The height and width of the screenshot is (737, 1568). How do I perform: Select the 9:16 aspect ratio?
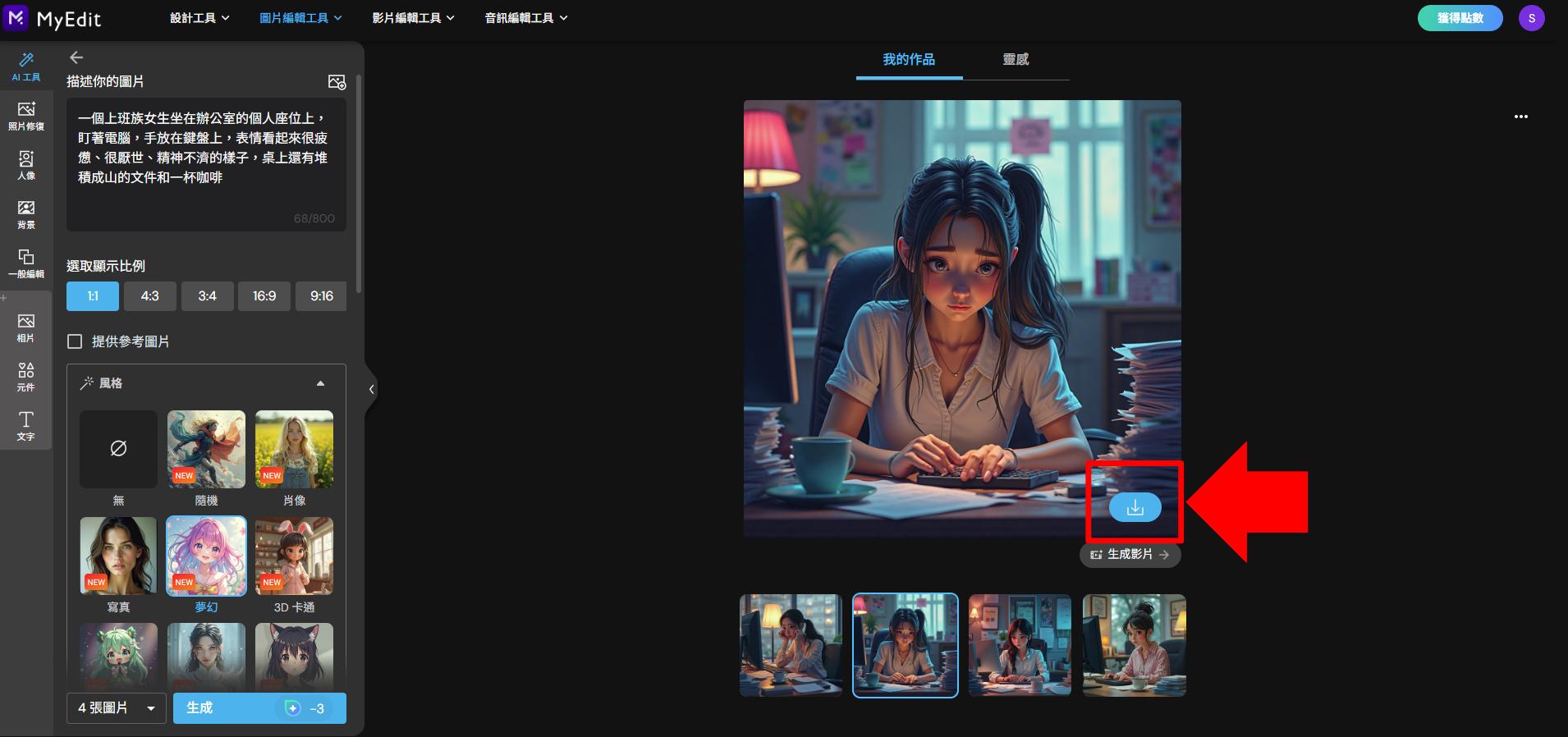322,296
